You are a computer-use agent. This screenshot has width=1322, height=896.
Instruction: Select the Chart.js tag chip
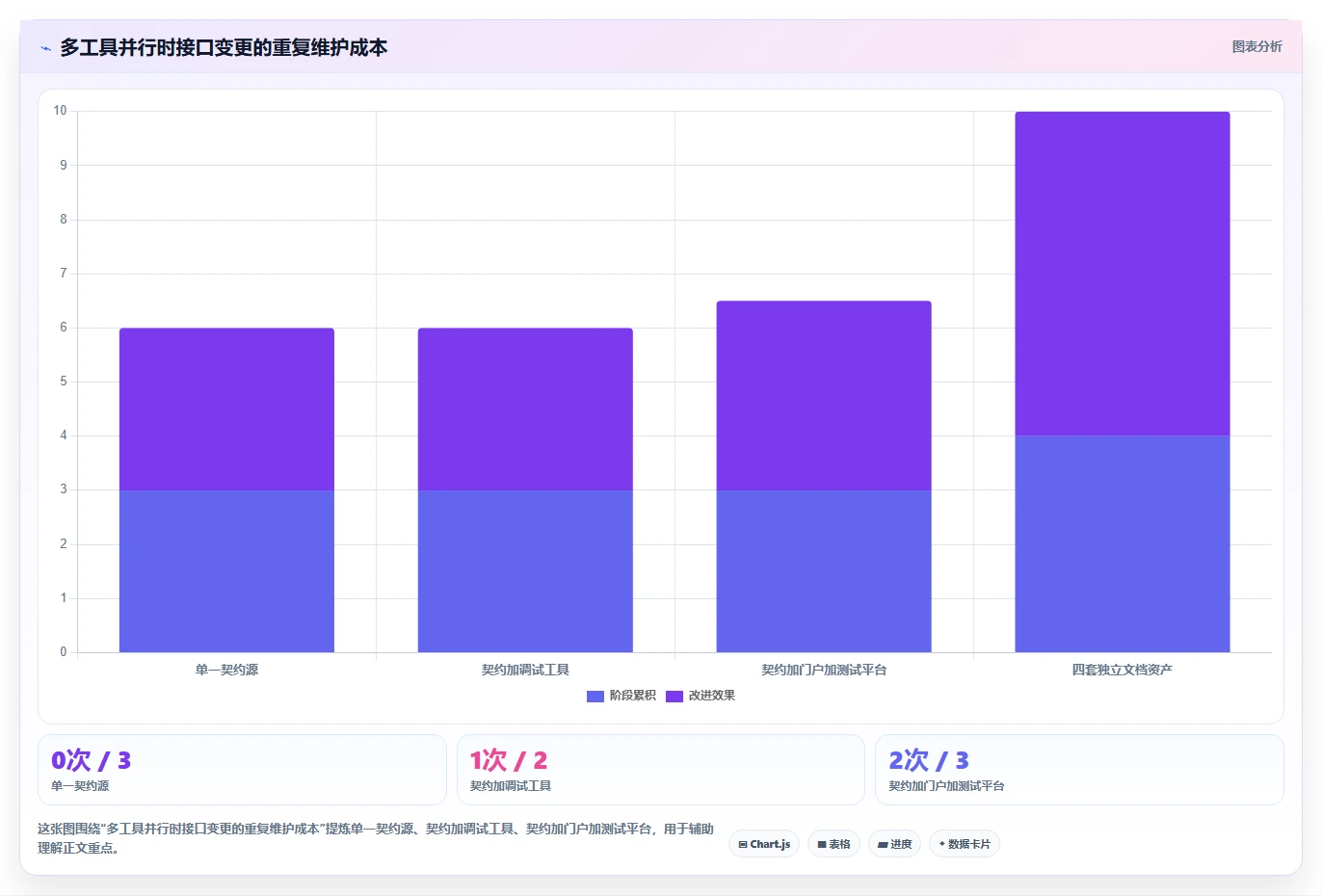click(764, 844)
